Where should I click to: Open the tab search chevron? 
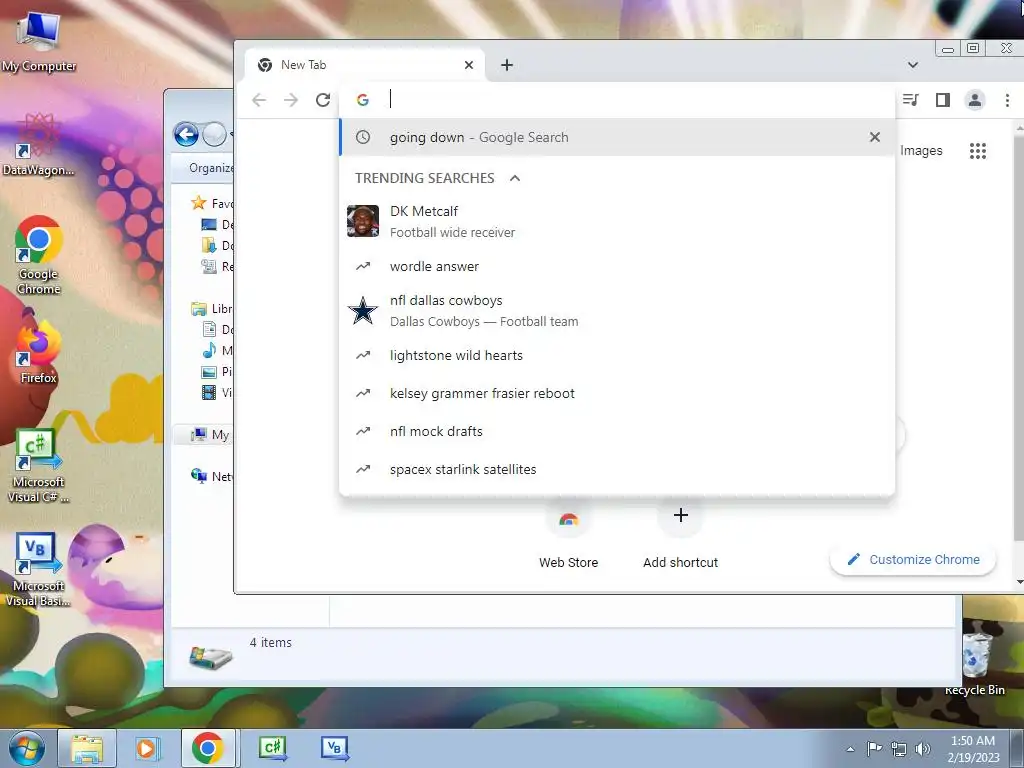coord(913,65)
